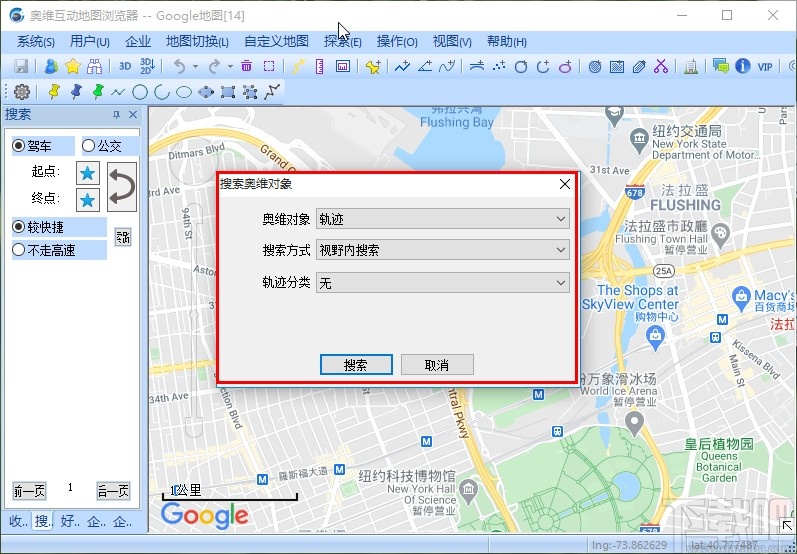This screenshot has width=797, height=554.
Task: Swap start and end with the curved arrow
Action: (x=122, y=187)
